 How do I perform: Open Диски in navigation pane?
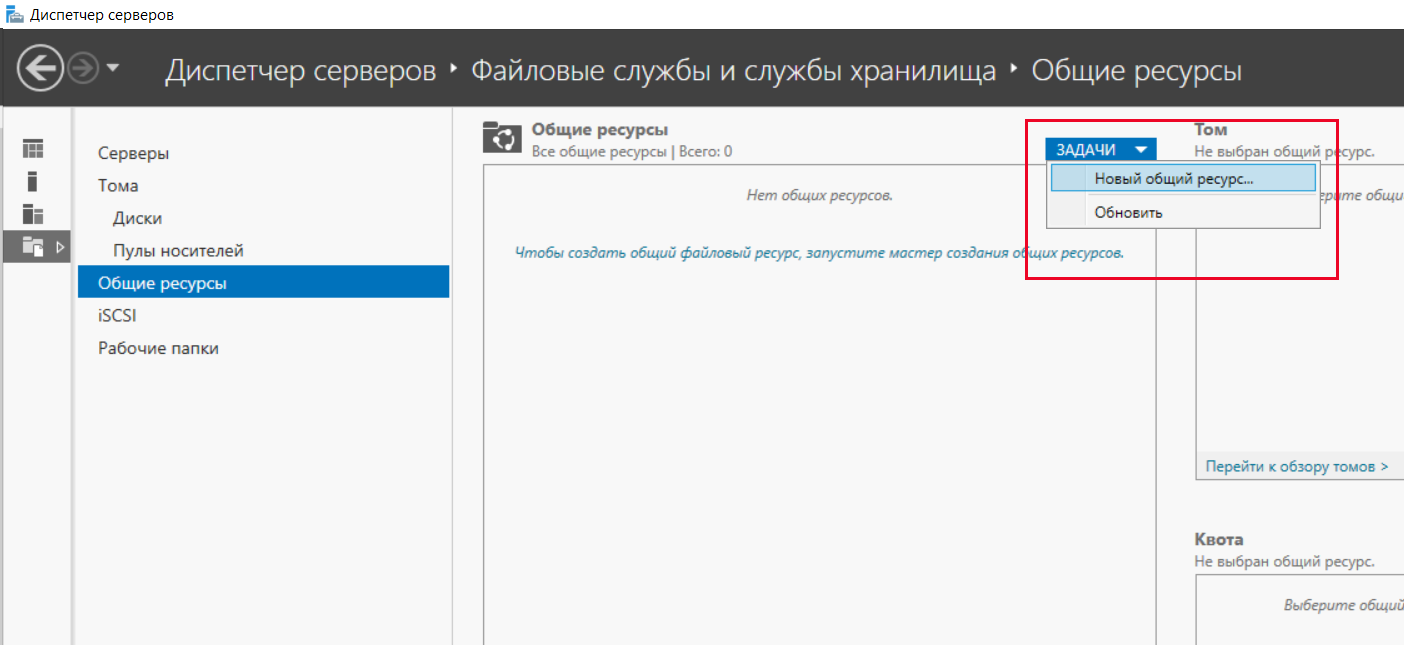[x=137, y=218]
